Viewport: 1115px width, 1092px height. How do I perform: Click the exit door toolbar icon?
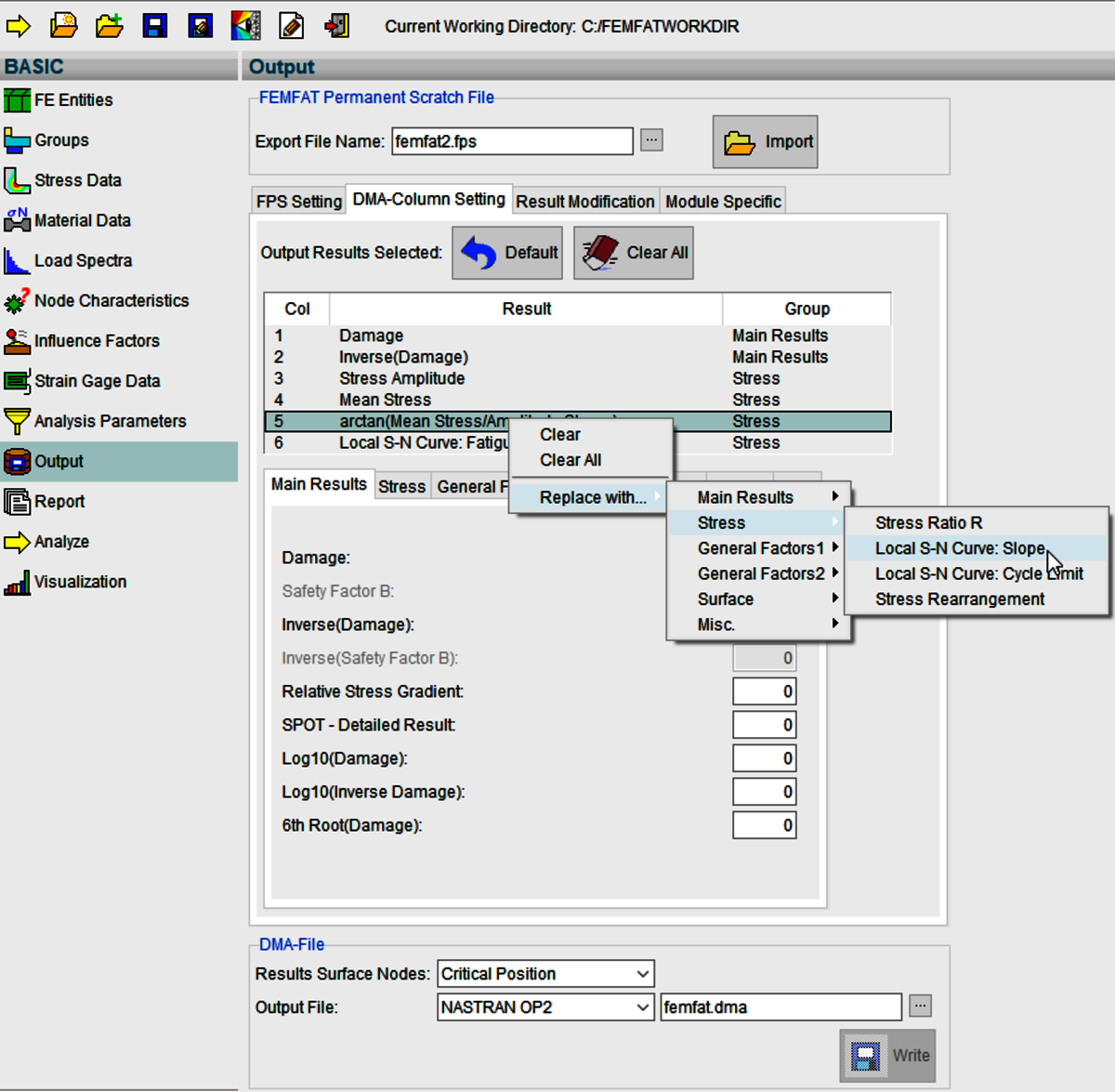pos(336,25)
